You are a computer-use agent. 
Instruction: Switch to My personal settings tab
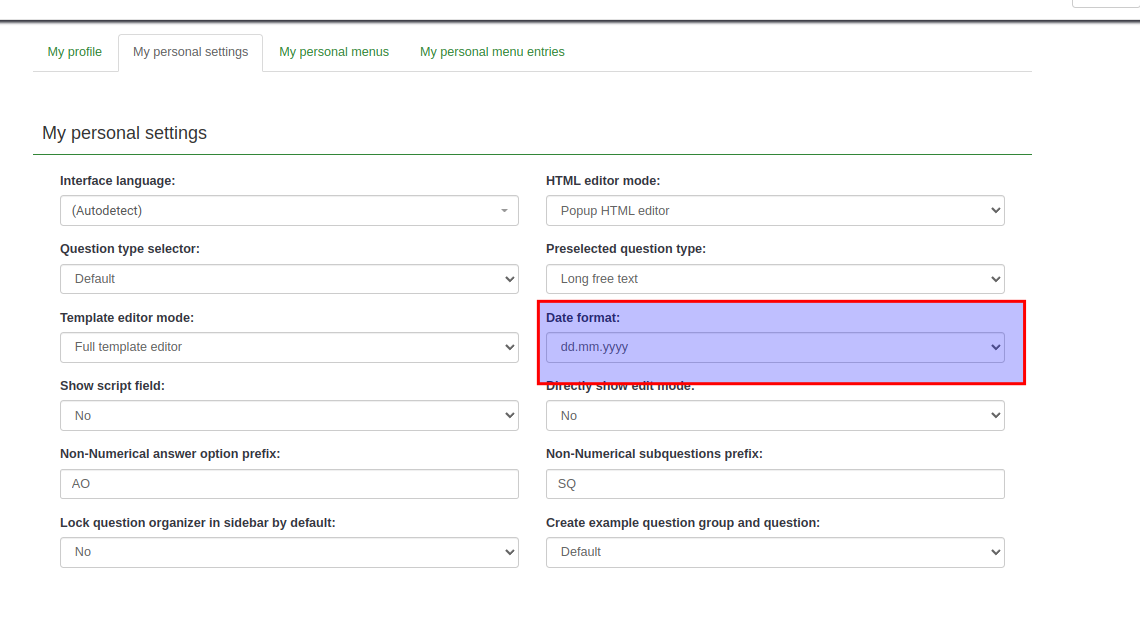190,52
